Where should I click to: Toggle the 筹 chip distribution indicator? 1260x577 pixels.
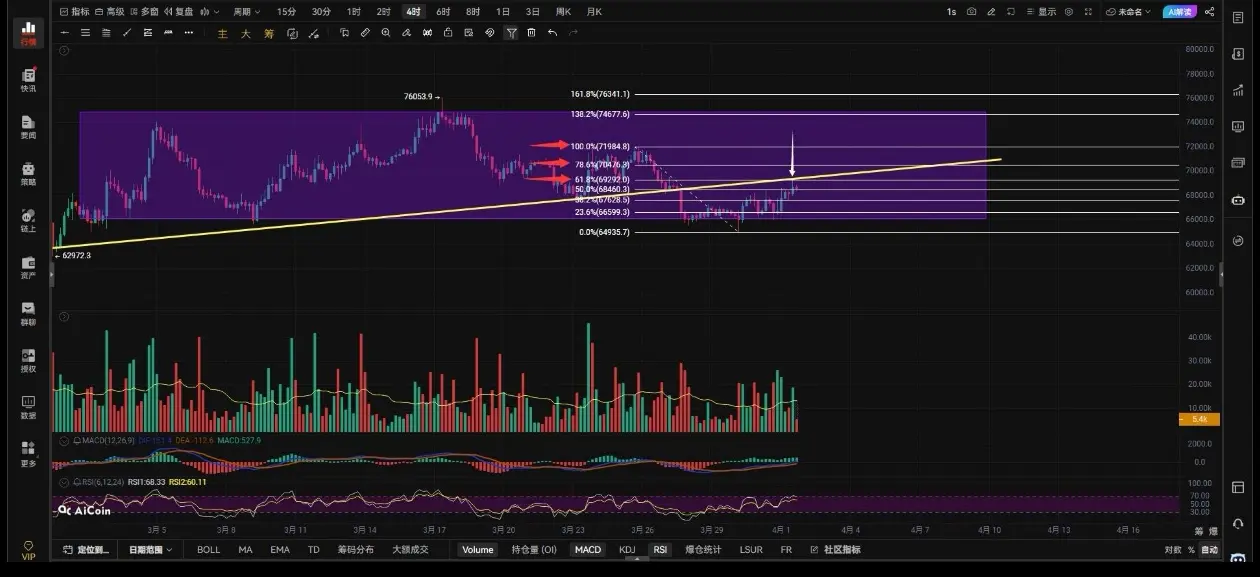(268, 33)
